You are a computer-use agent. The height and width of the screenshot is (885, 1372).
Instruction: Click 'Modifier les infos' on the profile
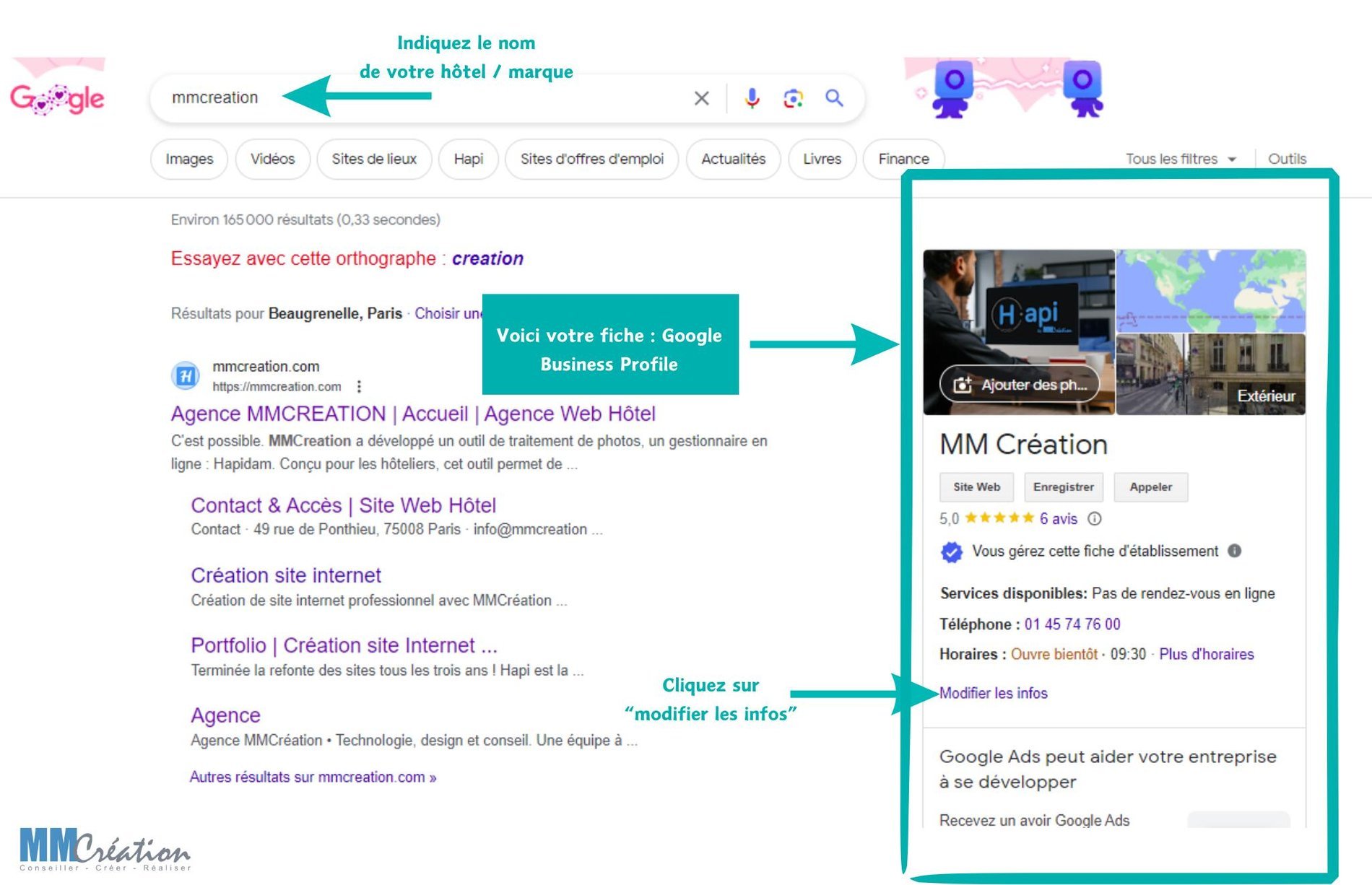click(994, 693)
